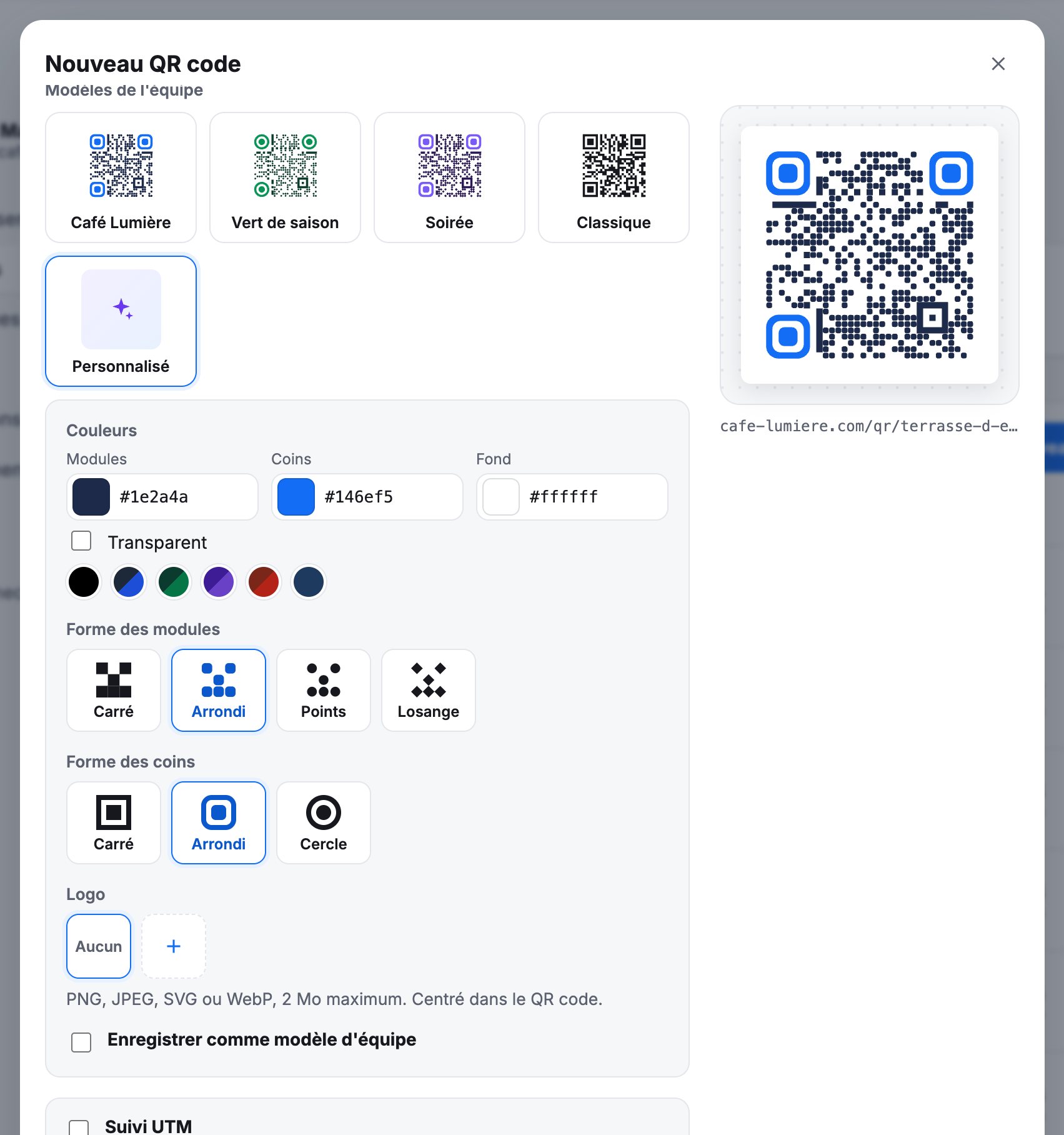Apply the red color preset
1064x1135 pixels.
click(264, 582)
